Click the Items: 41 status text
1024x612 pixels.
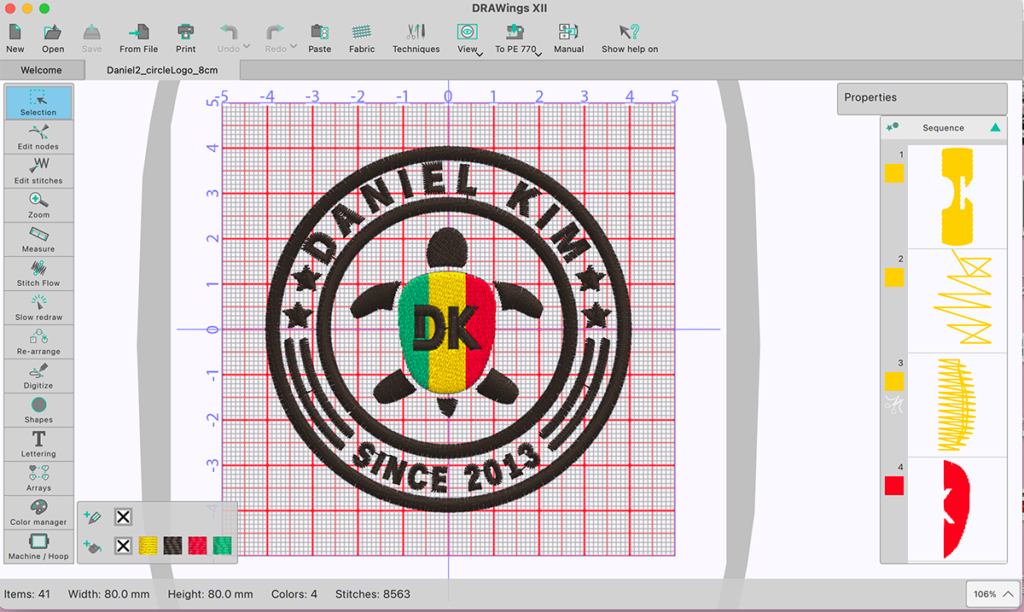[x=27, y=594]
